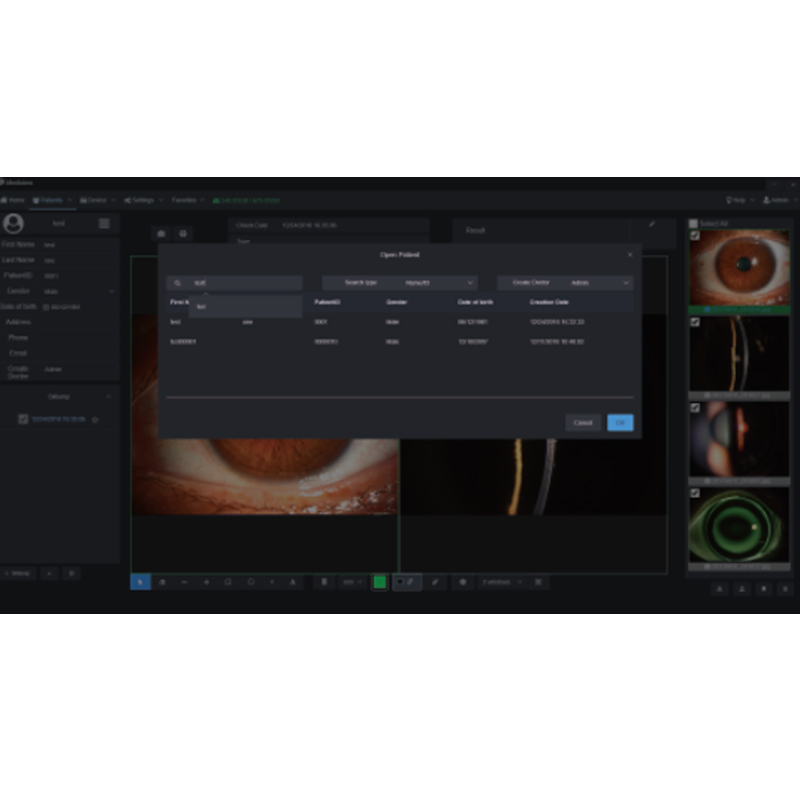Select the arrow pointer annotation tool
The image size is (800, 800).
(x=142, y=581)
